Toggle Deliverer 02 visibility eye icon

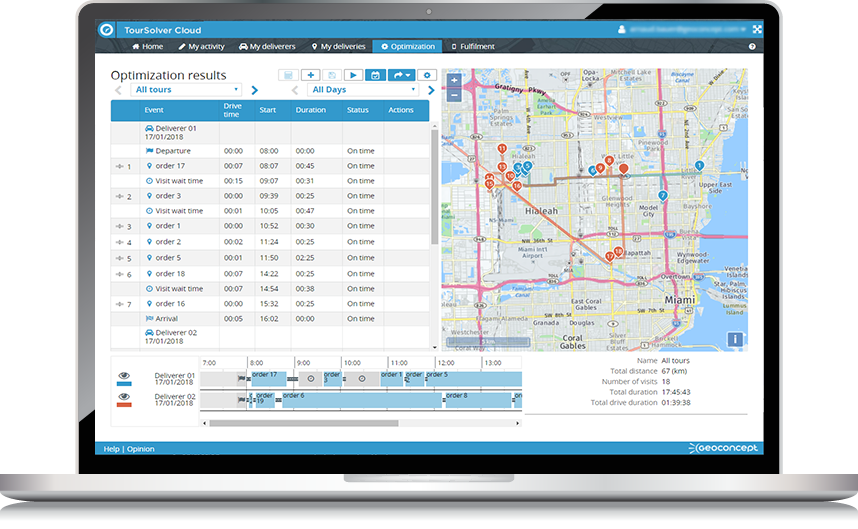tap(124, 396)
